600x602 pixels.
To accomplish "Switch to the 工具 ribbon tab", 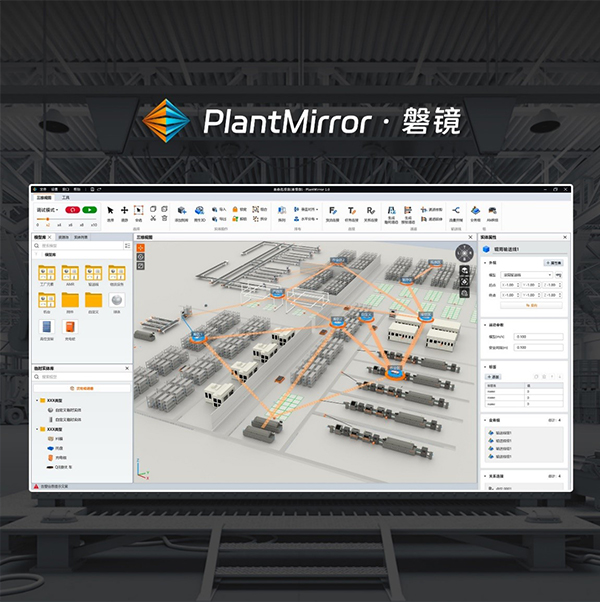I will coord(66,197).
